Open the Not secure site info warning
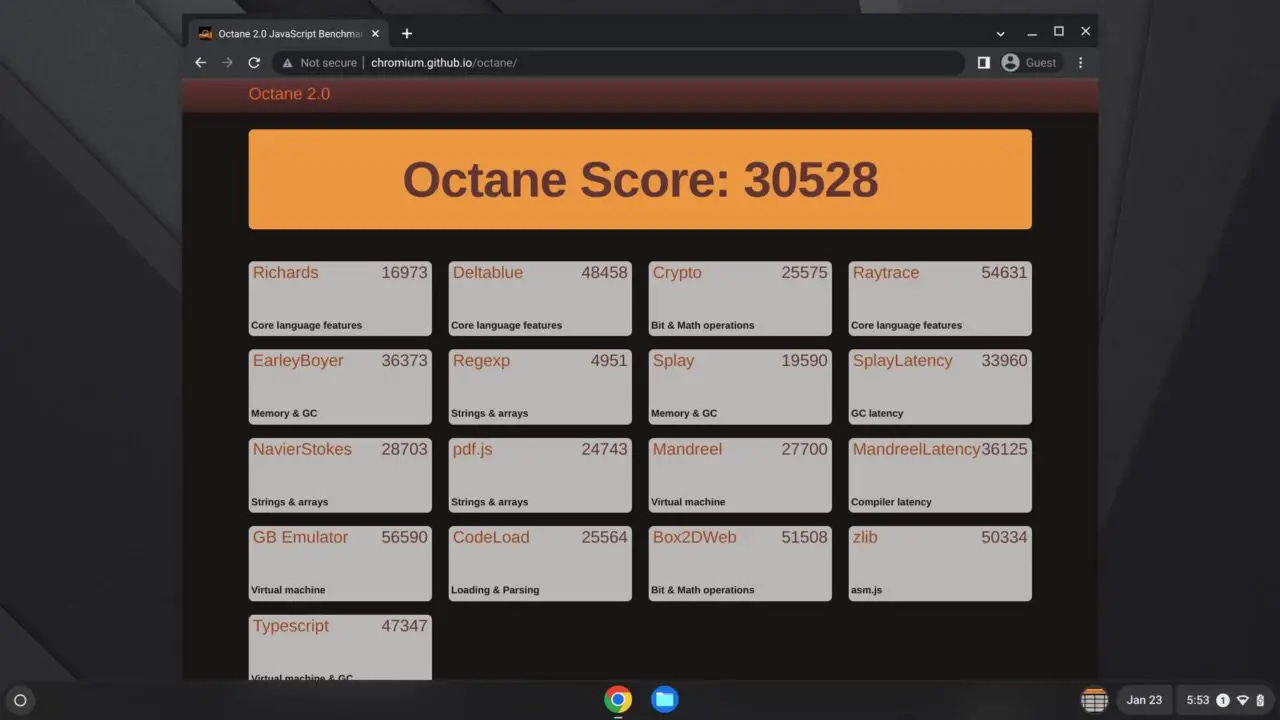This screenshot has width=1280, height=720. tap(319, 62)
